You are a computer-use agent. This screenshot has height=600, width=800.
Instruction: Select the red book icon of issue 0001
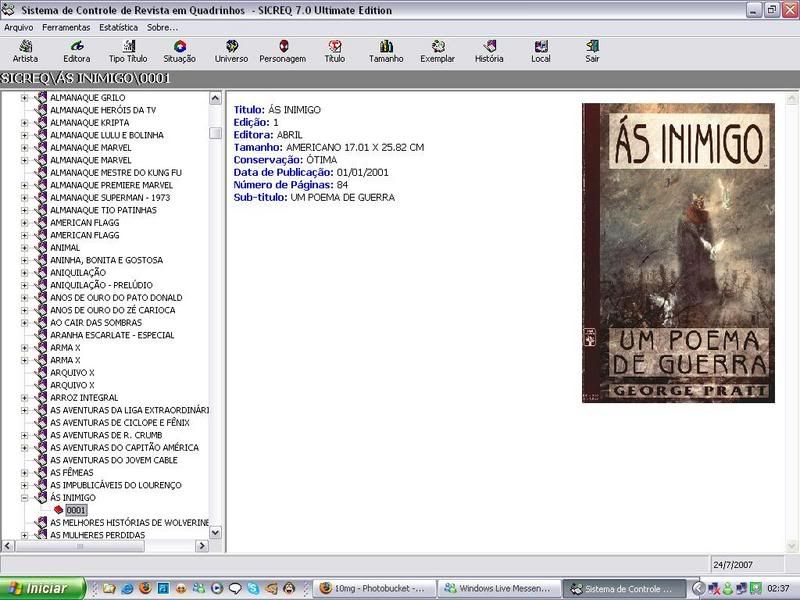pos(59,510)
